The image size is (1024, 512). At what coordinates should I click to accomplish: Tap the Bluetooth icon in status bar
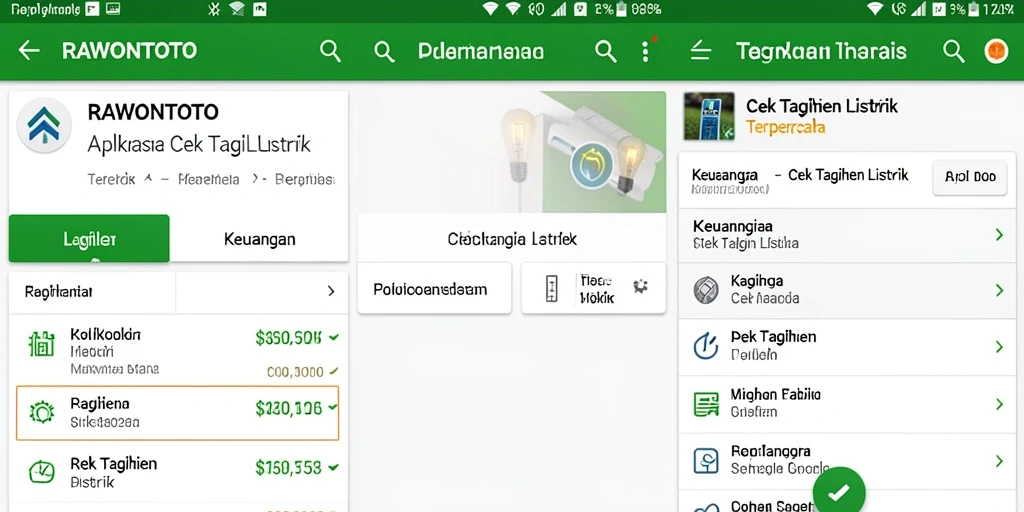point(213,8)
